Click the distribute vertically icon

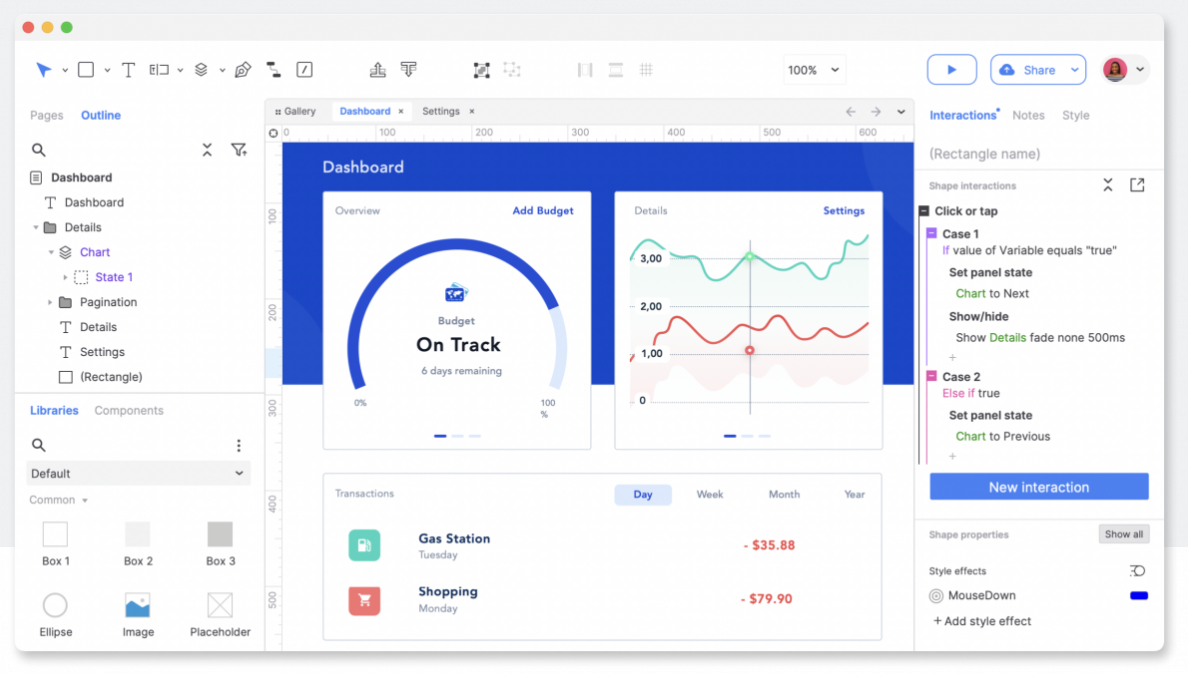tap(616, 70)
